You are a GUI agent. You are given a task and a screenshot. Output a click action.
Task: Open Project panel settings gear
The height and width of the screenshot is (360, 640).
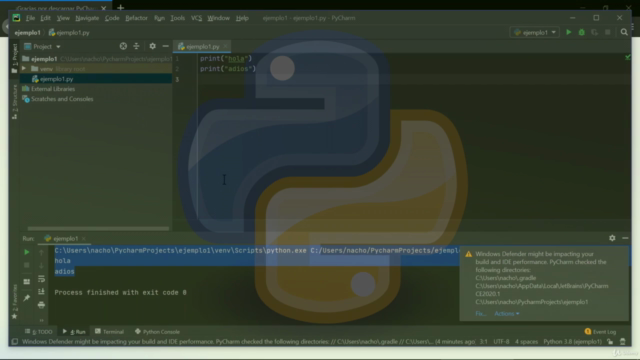pyautogui.click(x=152, y=46)
